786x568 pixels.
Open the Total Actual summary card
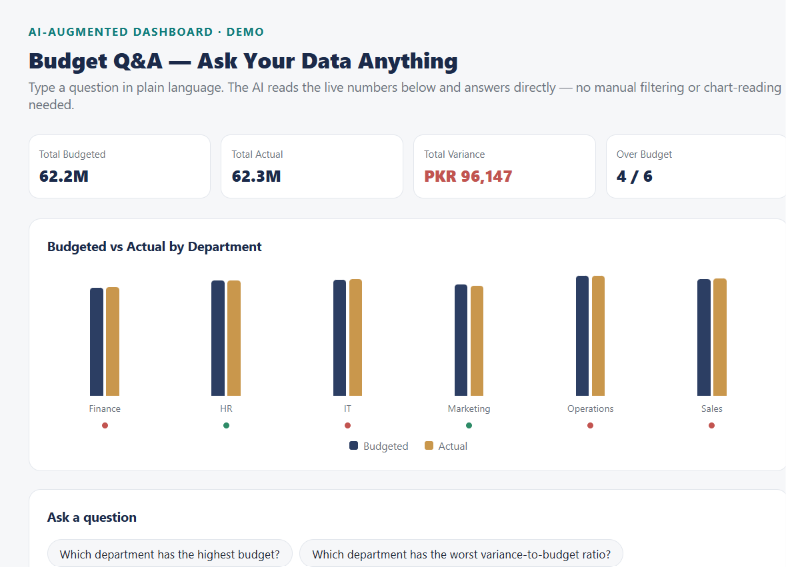click(x=312, y=166)
